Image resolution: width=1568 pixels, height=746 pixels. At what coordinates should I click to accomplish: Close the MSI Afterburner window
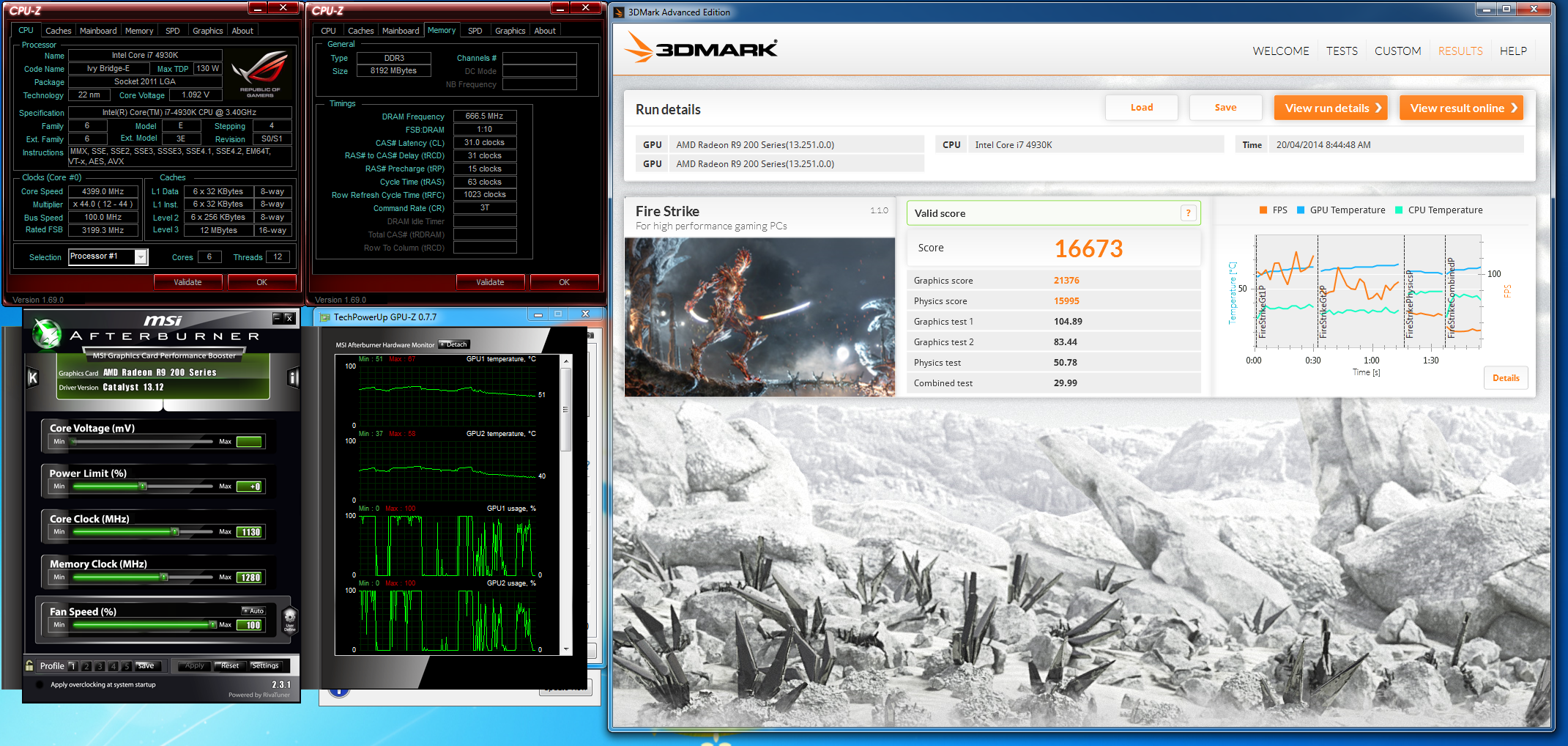pyautogui.click(x=289, y=318)
